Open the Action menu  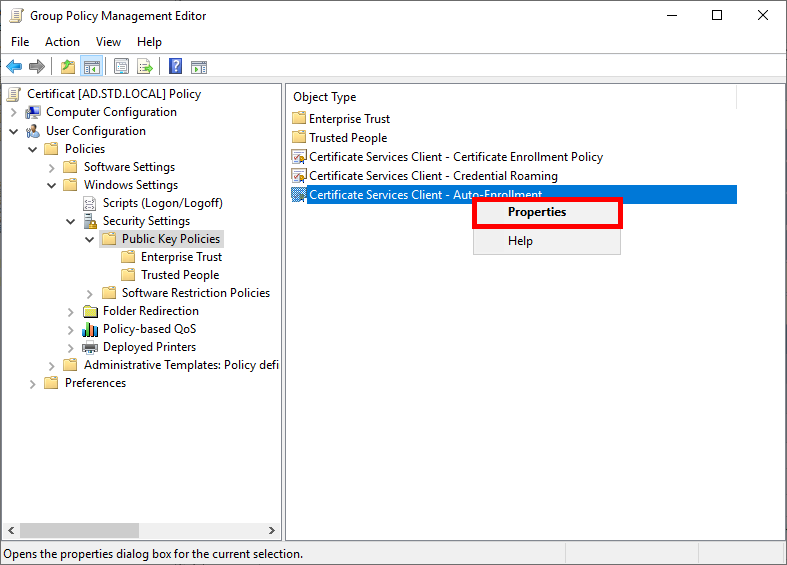point(62,42)
